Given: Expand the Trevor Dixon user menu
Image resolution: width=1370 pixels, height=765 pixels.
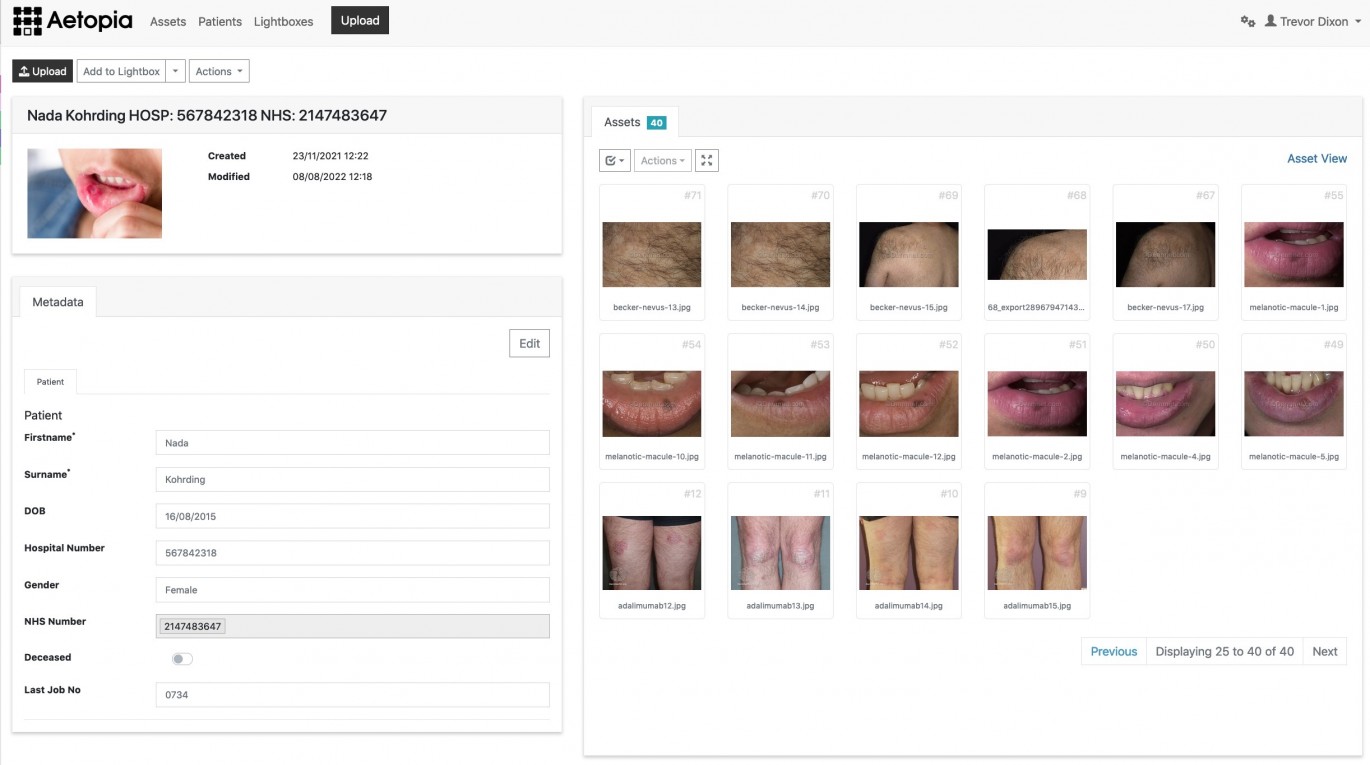Looking at the screenshot, I should tap(1319, 21).
